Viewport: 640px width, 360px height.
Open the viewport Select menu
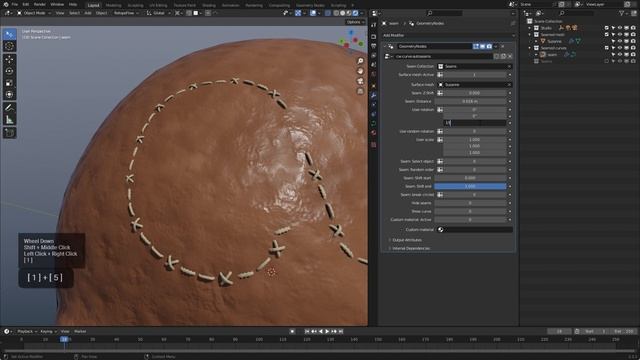tap(74, 13)
